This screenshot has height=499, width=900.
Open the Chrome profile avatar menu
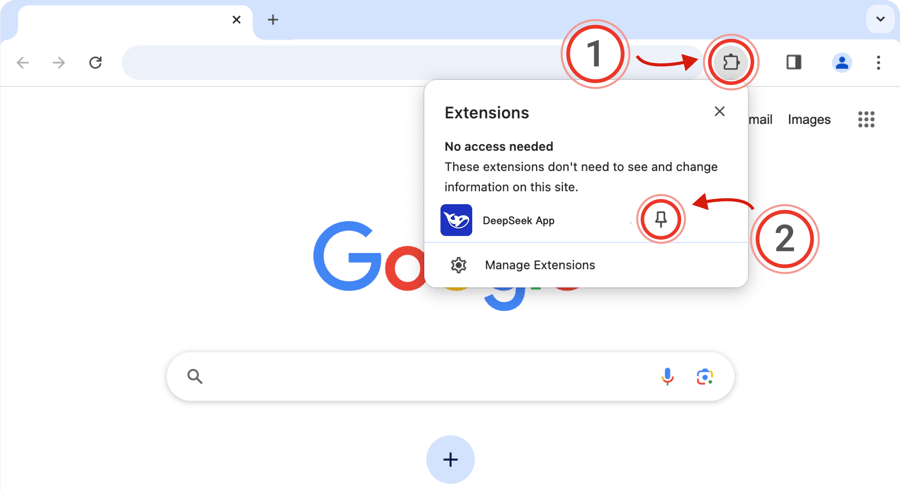841,62
